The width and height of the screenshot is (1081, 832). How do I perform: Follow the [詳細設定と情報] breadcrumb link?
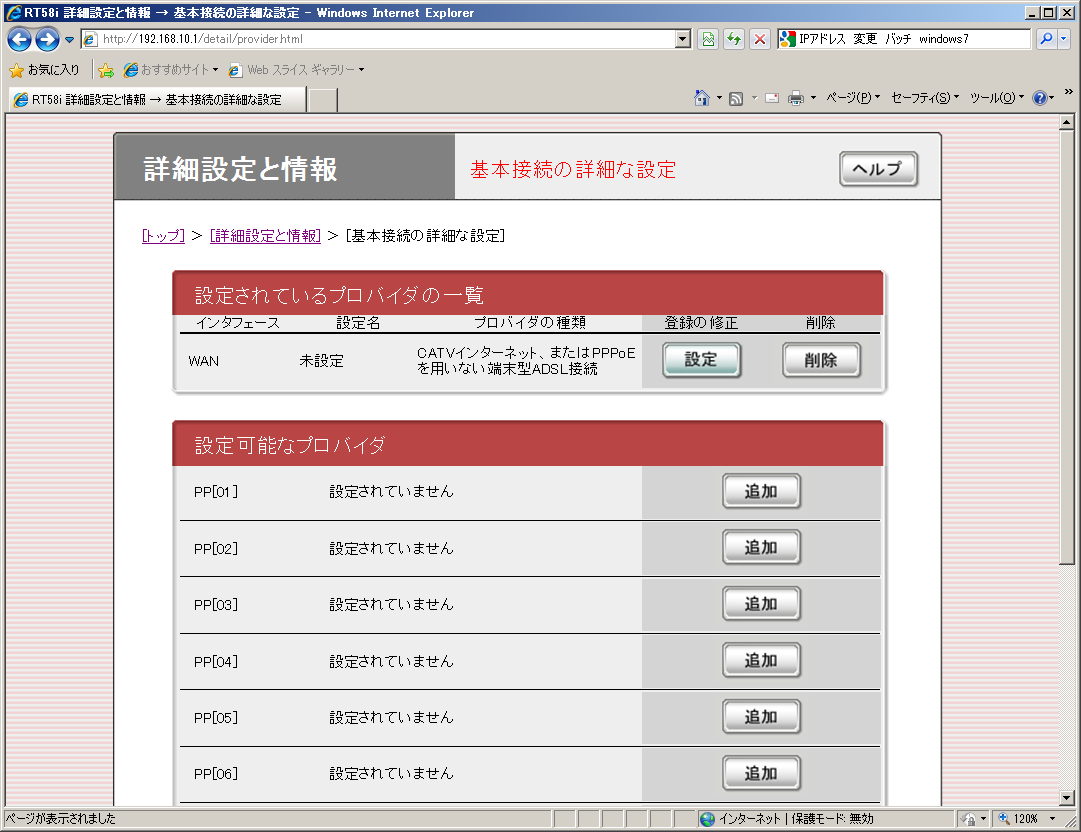point(265,236)
